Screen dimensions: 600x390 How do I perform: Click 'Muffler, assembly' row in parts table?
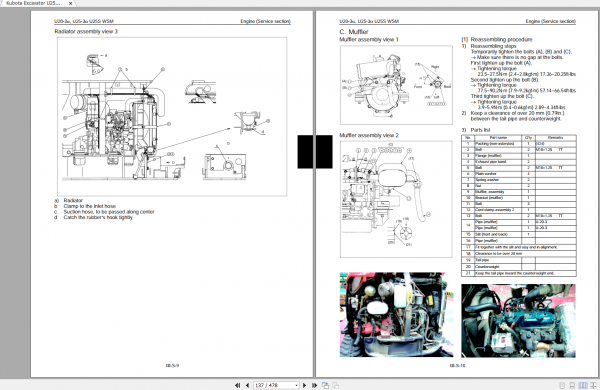518,192
